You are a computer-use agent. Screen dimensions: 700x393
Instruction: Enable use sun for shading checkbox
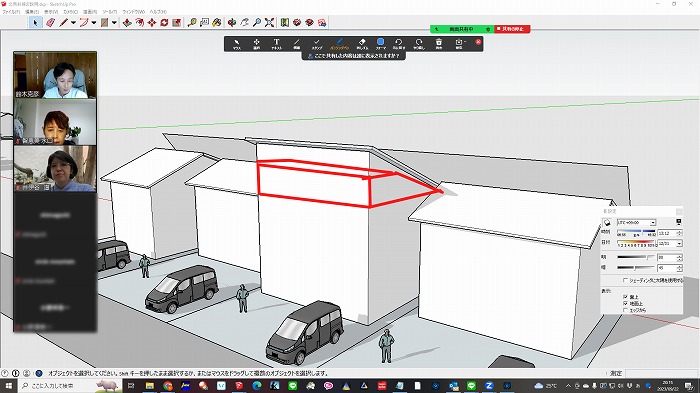pos(625,280)
